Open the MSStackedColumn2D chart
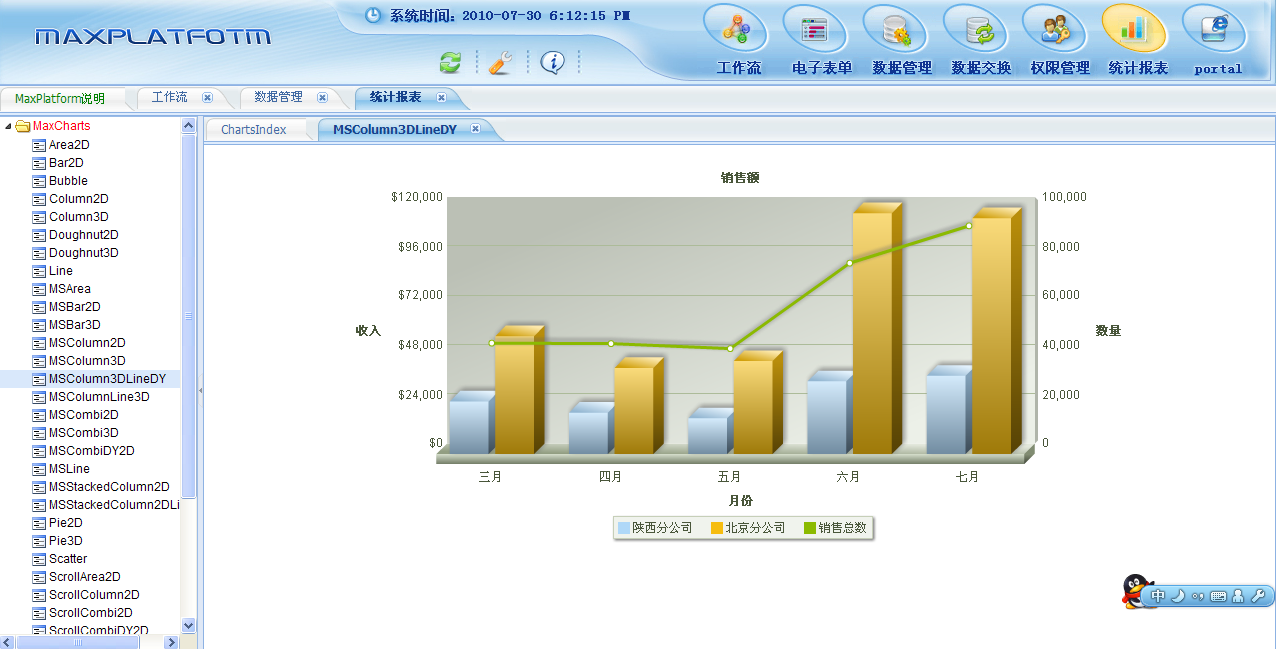This screenshot has width=1276, height=649. tap(109, 487)
